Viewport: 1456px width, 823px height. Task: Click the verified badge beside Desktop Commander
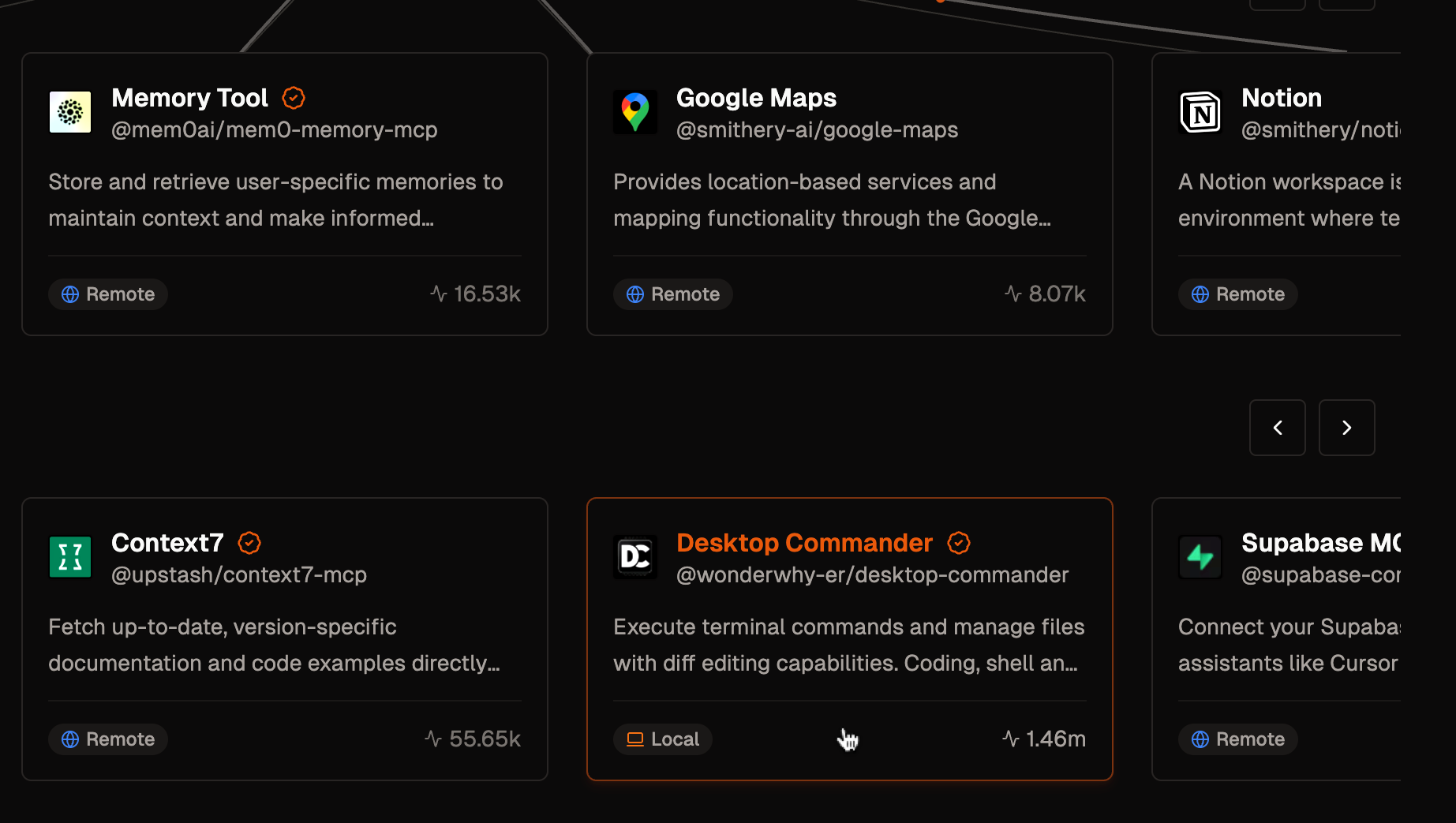[x=959, y=543]
